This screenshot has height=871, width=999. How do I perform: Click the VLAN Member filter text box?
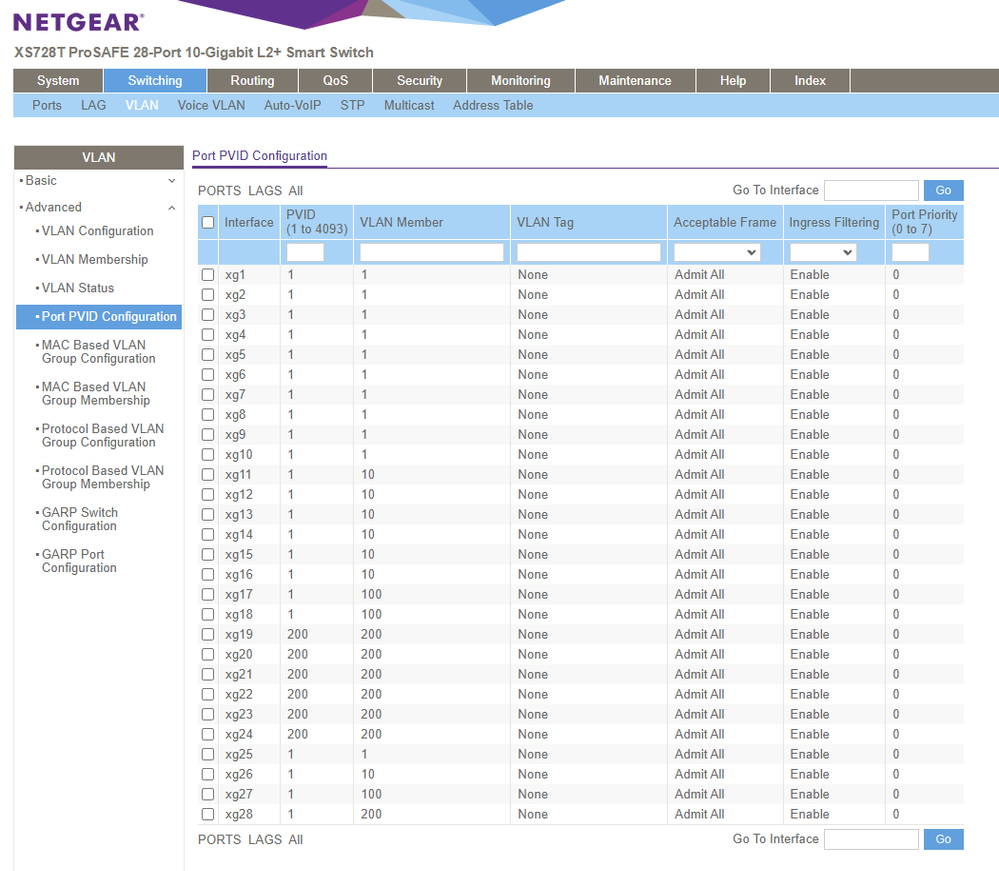click(432, 253)
